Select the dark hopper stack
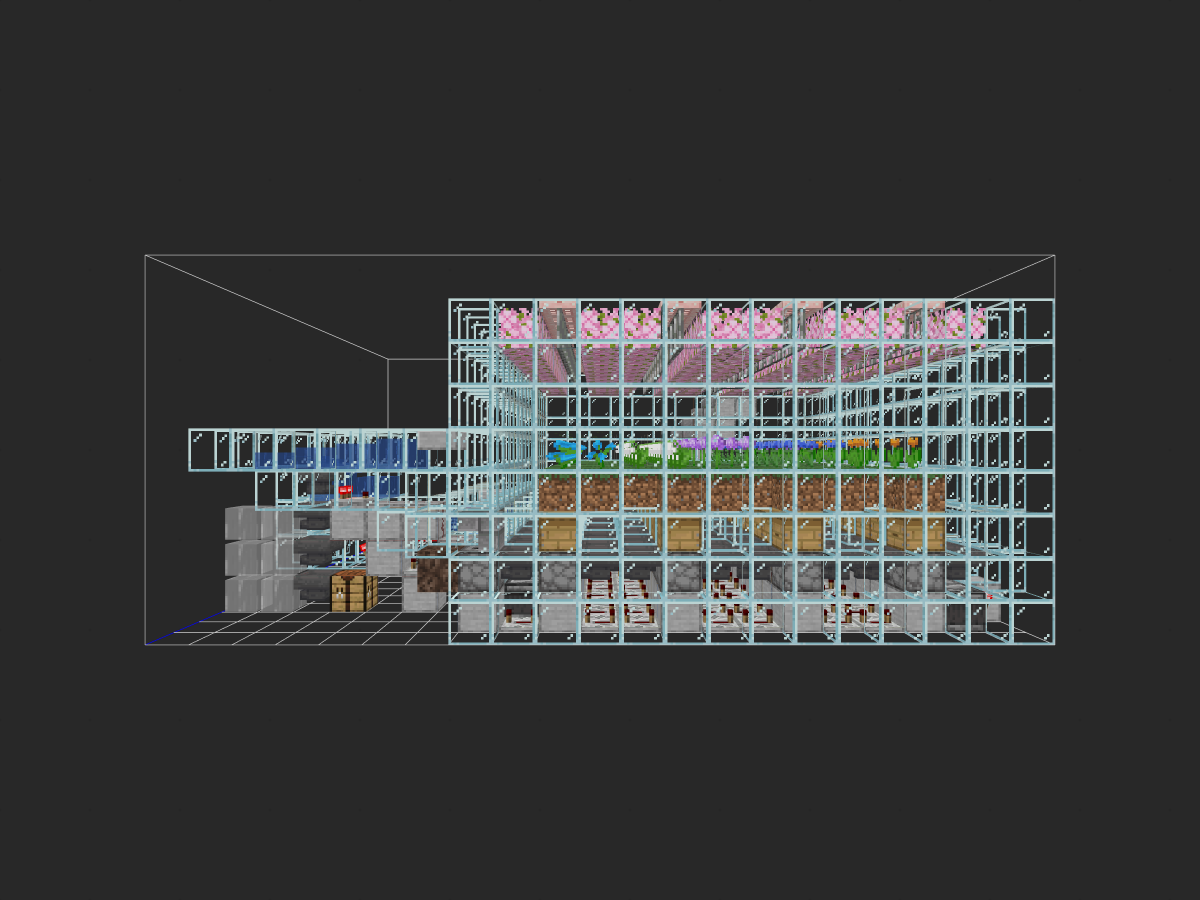The width and height of the screenshot is (1200, 900). point(317,557)
